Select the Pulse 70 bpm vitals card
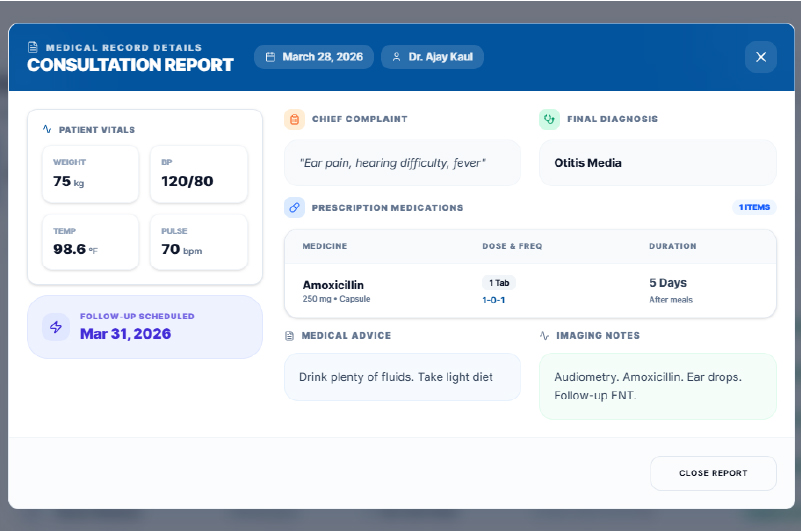The height and width of the screenshot is (531, 801). click(x=199, y=242)
